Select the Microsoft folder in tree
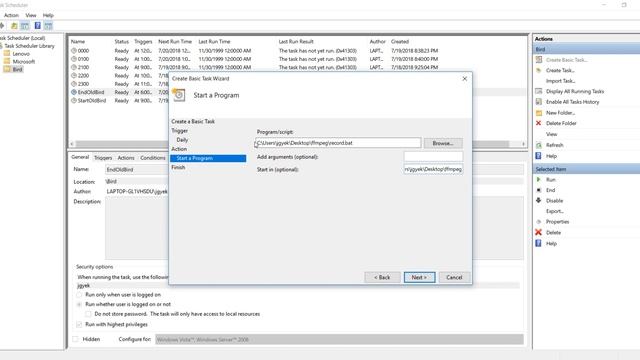Image resolution: width=640 pixels, height=360 pixels. [x=24, y=61]
